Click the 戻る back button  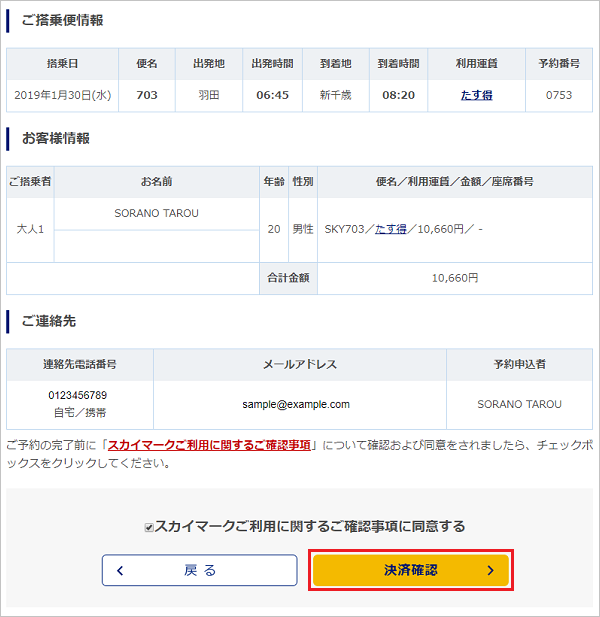(x=199, y=570)
